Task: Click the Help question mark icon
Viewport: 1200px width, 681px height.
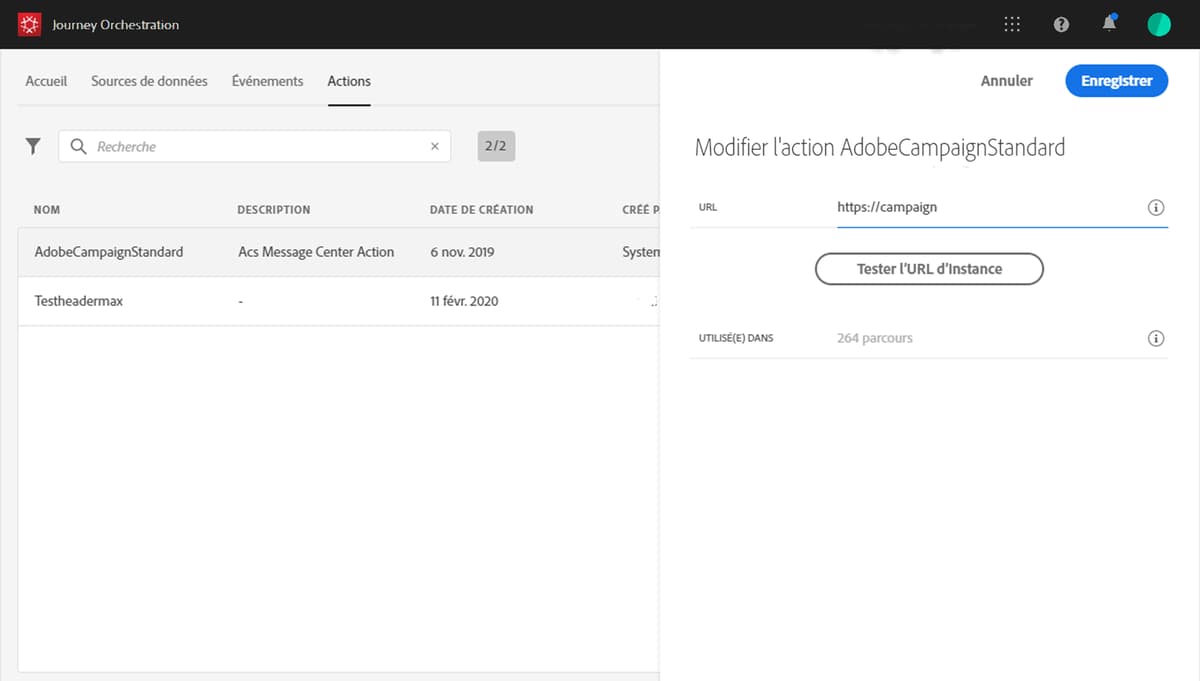Action: click(x=1060, y=24)
